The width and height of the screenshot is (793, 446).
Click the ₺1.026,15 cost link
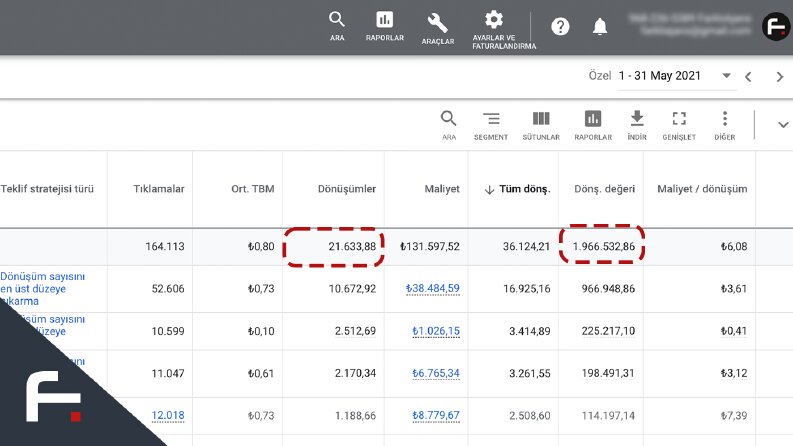[x=435, y=331]
